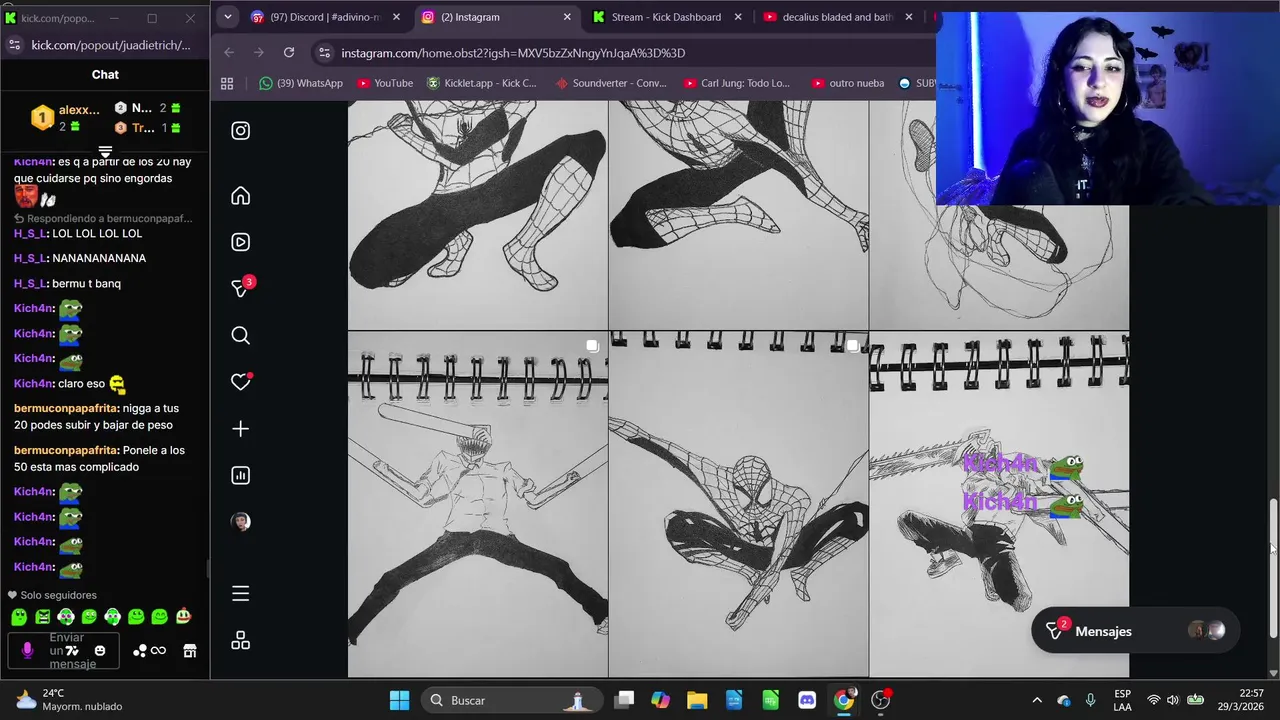Image resolution: width=1280 pixels, height=720 pixels.
Task: Create new post with plus icon
Action: click(x=240, y=429)
